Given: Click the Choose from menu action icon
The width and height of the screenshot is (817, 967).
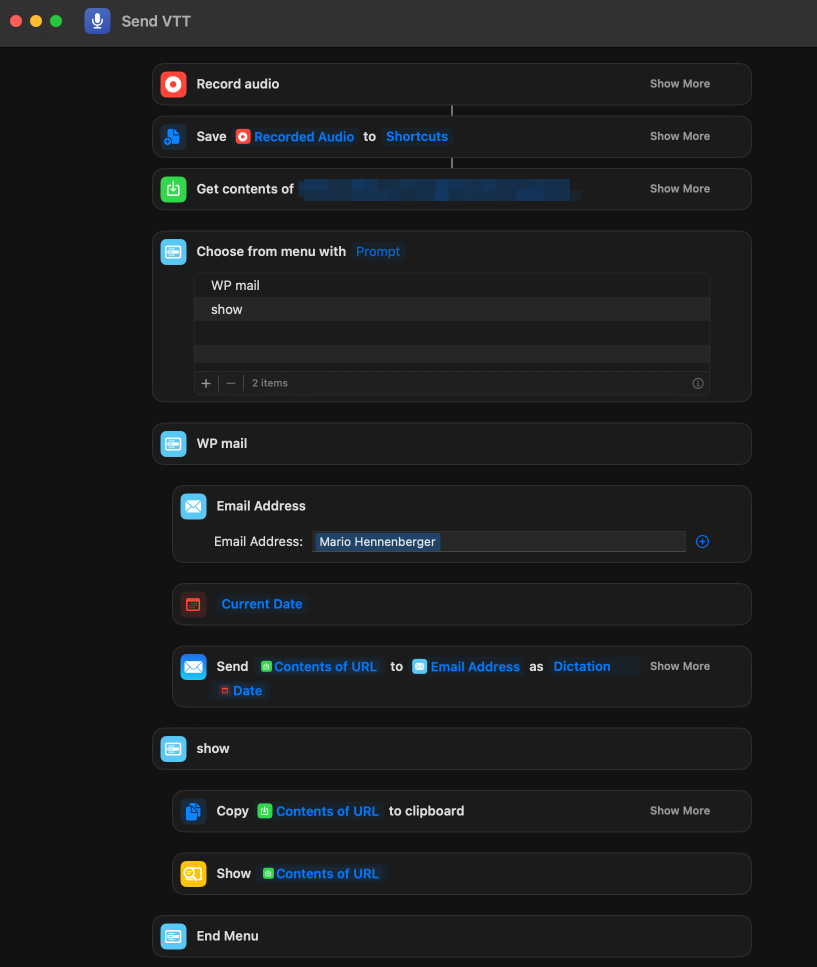Looking at the screenshot, I should pos(173,252).
